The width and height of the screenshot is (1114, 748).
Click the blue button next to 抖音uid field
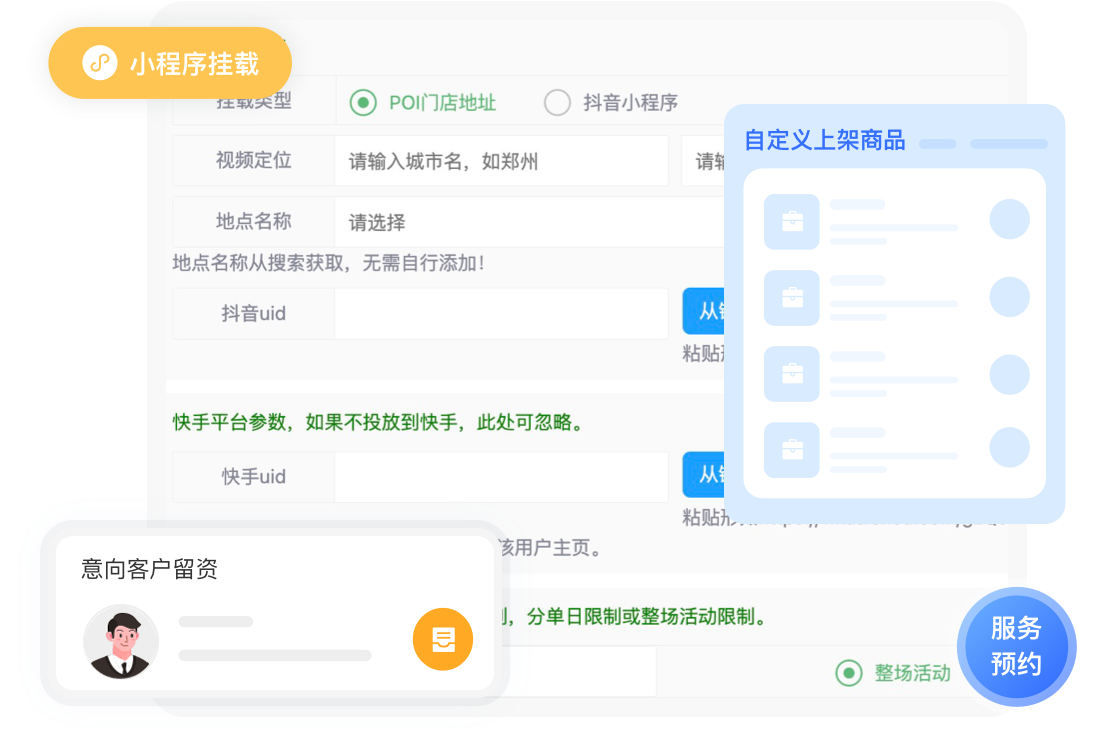pos(704,312)
